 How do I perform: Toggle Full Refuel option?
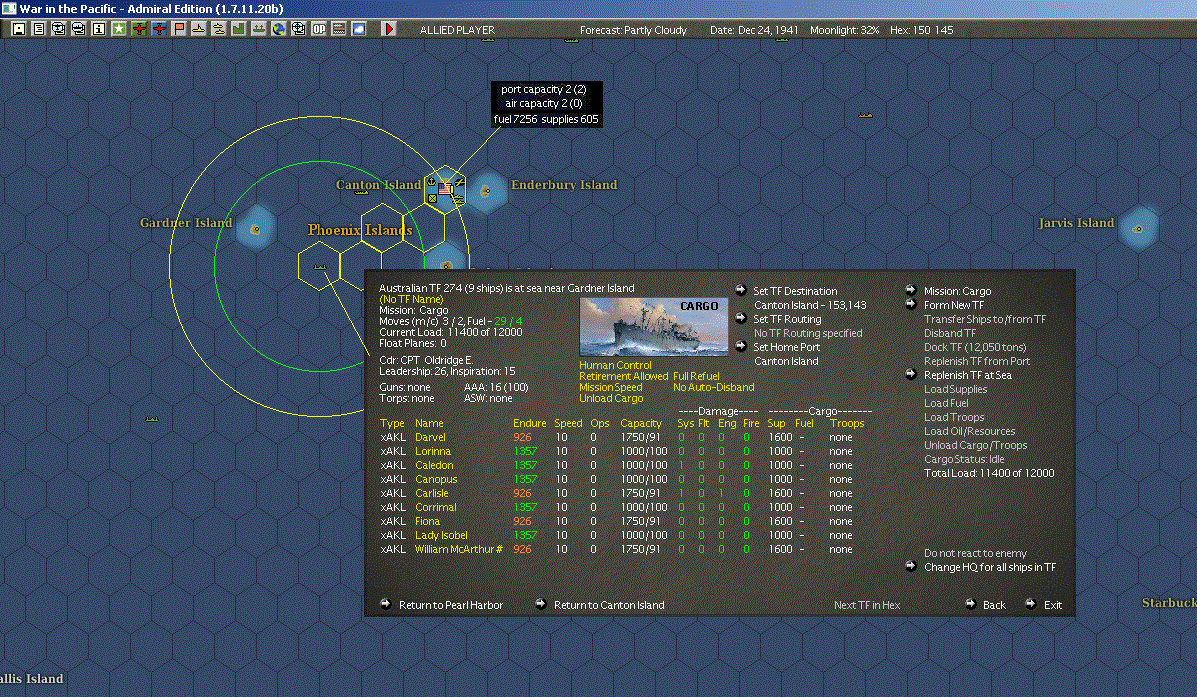click(x=696, y=376)
